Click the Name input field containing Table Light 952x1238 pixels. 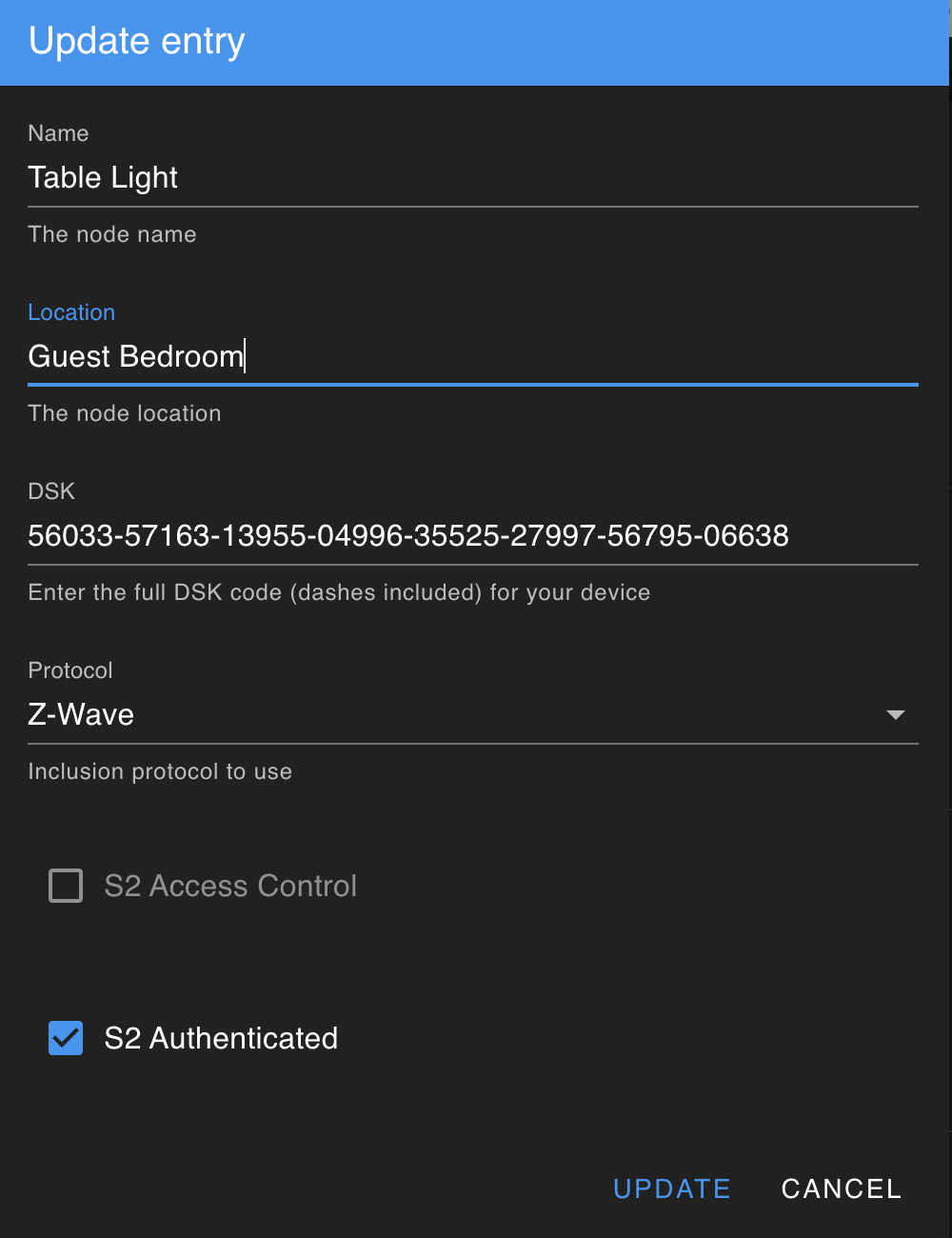pos(472,178)
